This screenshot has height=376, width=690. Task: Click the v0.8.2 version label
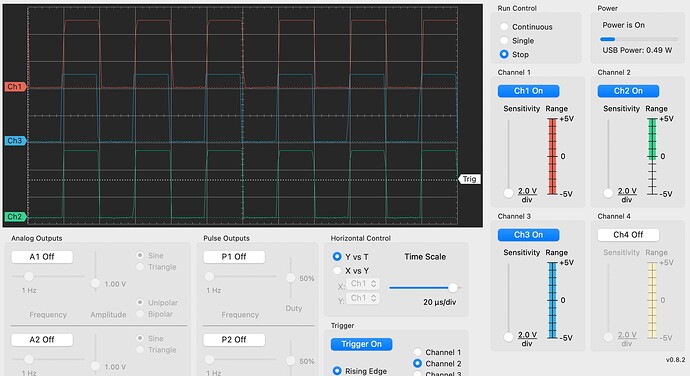pyautogui.click(x=675, y=360)
